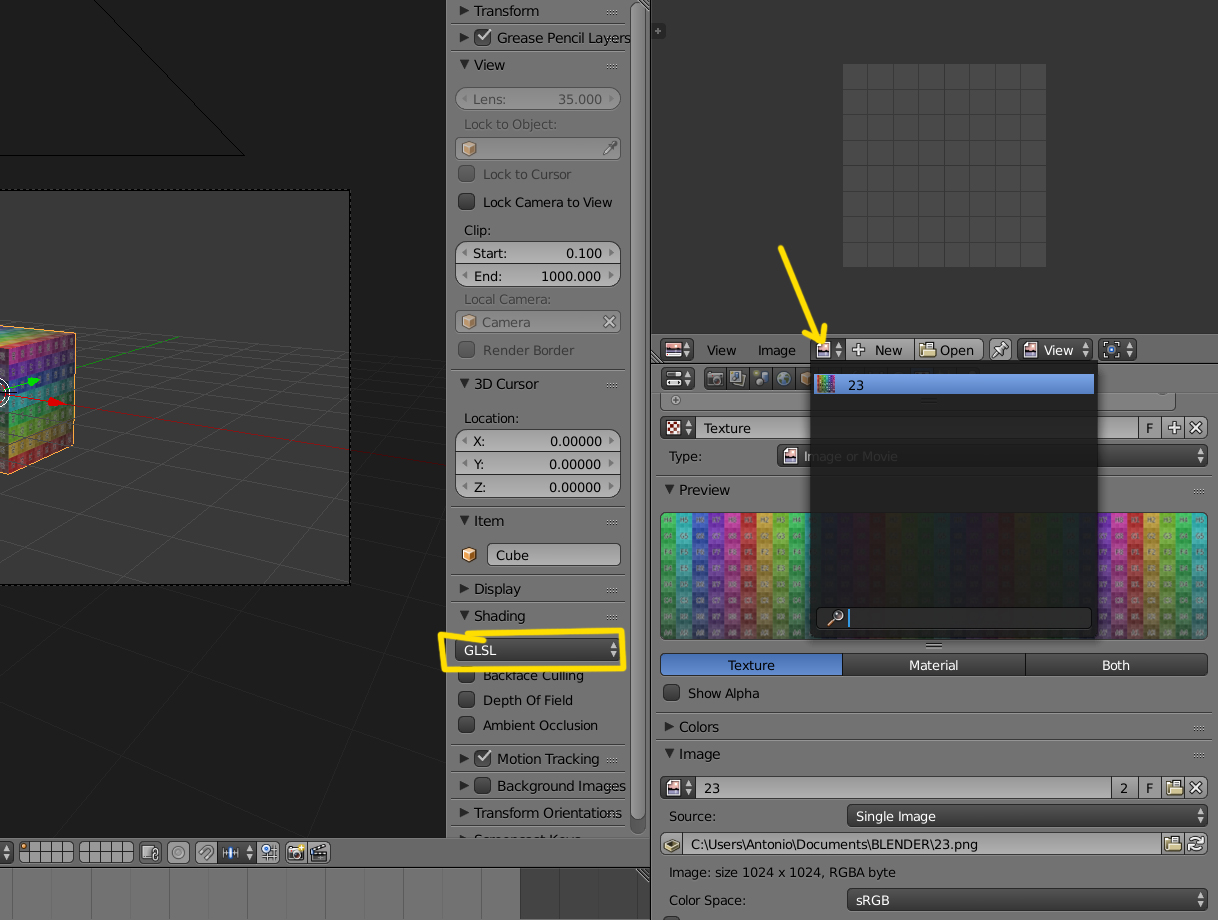Click the snap target icon in 3D header

269,853
